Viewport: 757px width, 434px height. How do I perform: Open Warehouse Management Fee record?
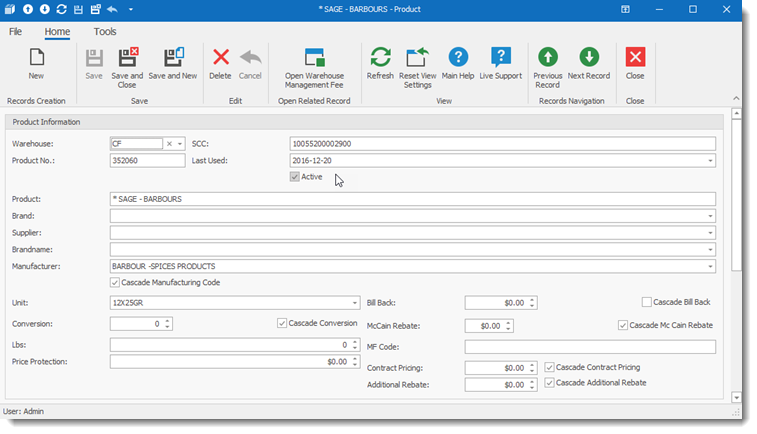314,59
